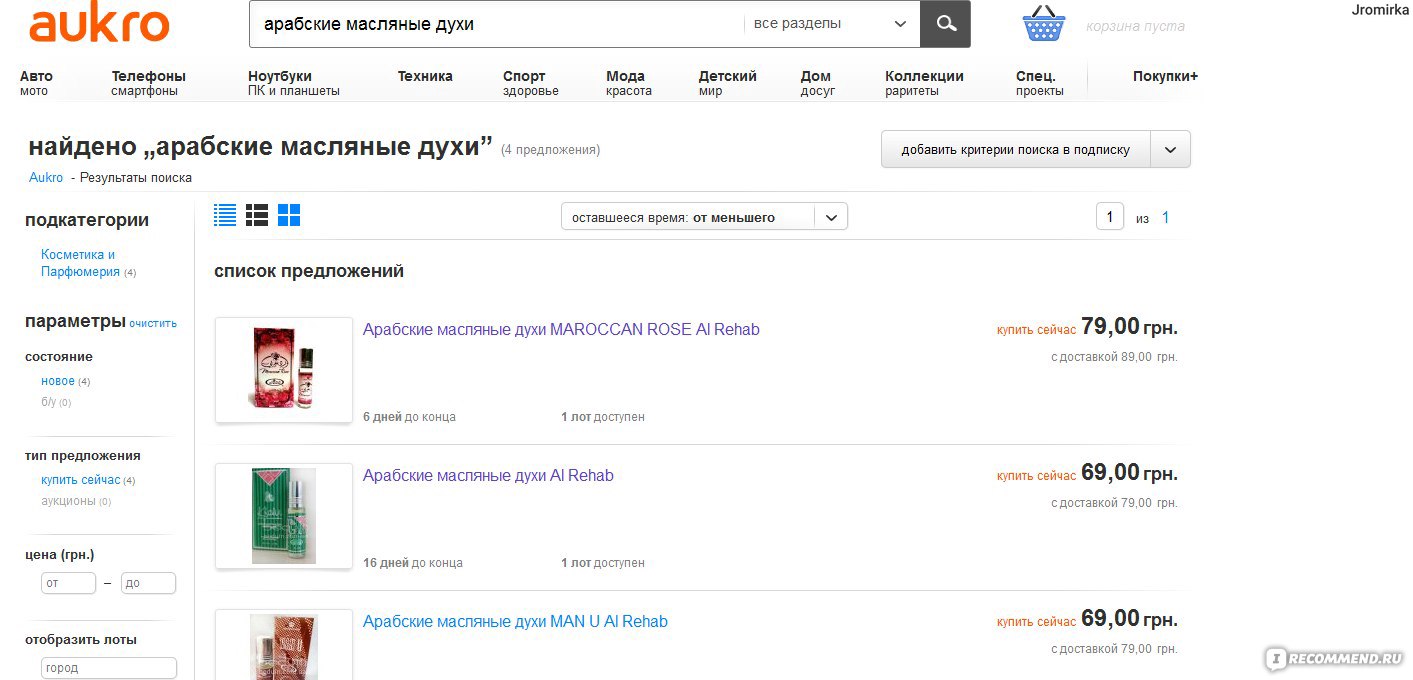Screen dimensions: 1413x680
Task: Click the 'аукционы' offer type filter
Action: 68,501
